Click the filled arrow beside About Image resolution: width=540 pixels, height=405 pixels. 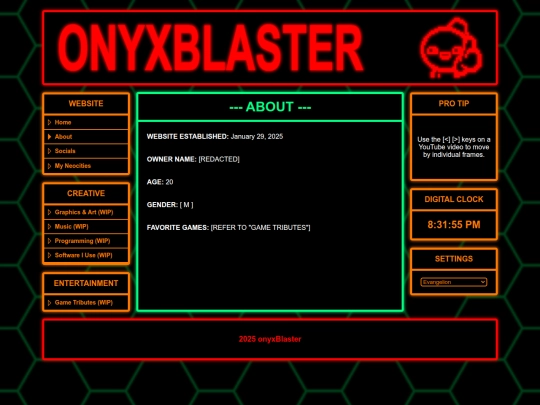point(49,137)
